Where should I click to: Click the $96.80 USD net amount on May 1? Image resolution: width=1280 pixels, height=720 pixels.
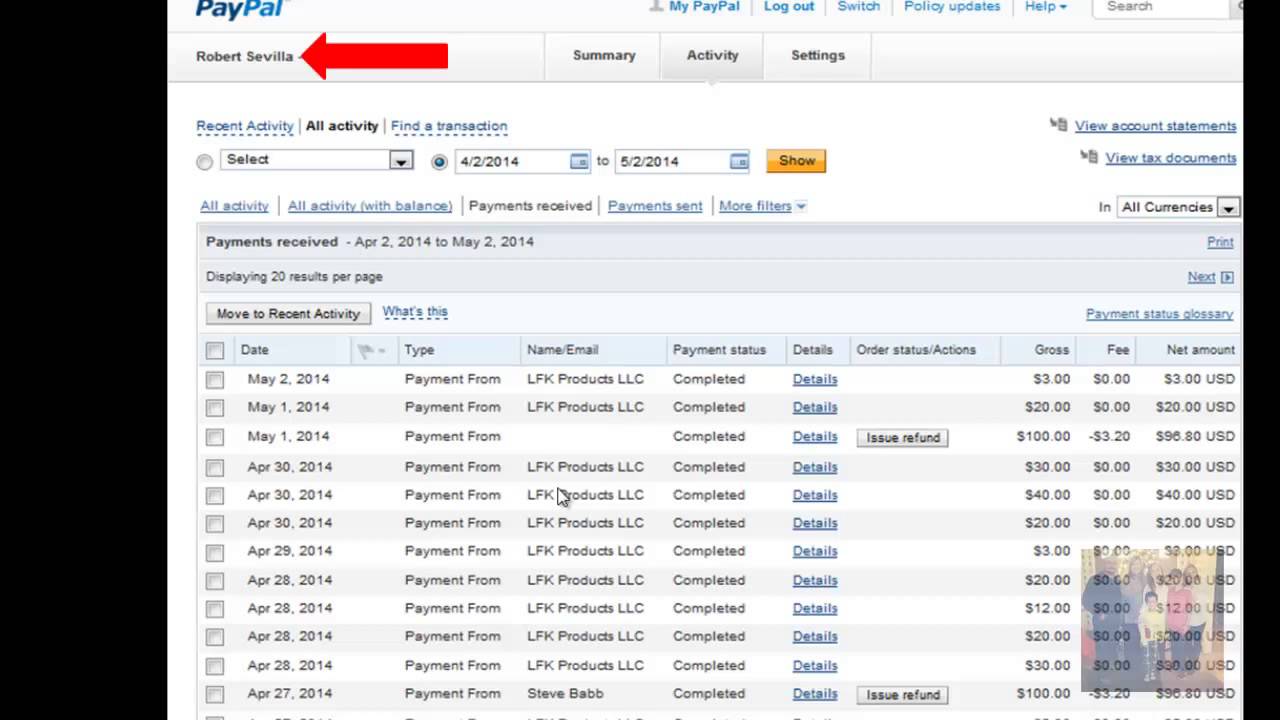(1195, 436)
